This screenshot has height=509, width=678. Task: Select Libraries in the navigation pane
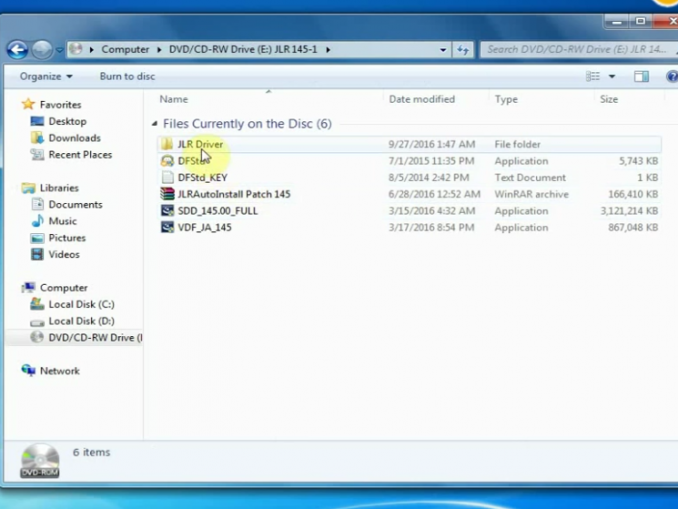click(x=59, y=188)
